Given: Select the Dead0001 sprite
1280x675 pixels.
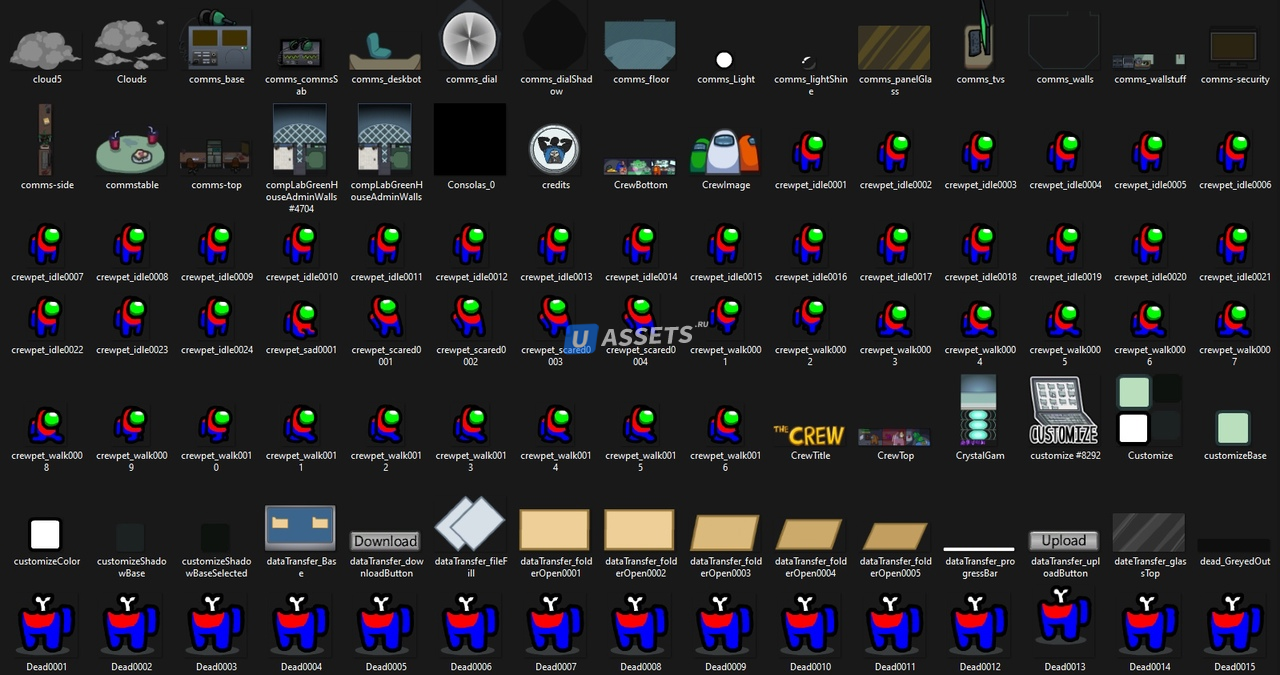Looking at the screenshot, I should [x=46, y=626].
